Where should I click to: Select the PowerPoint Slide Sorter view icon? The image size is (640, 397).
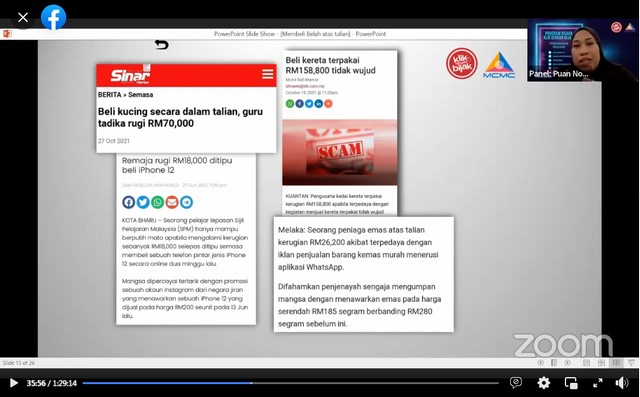pyautogui.click(x=601, y=363)
